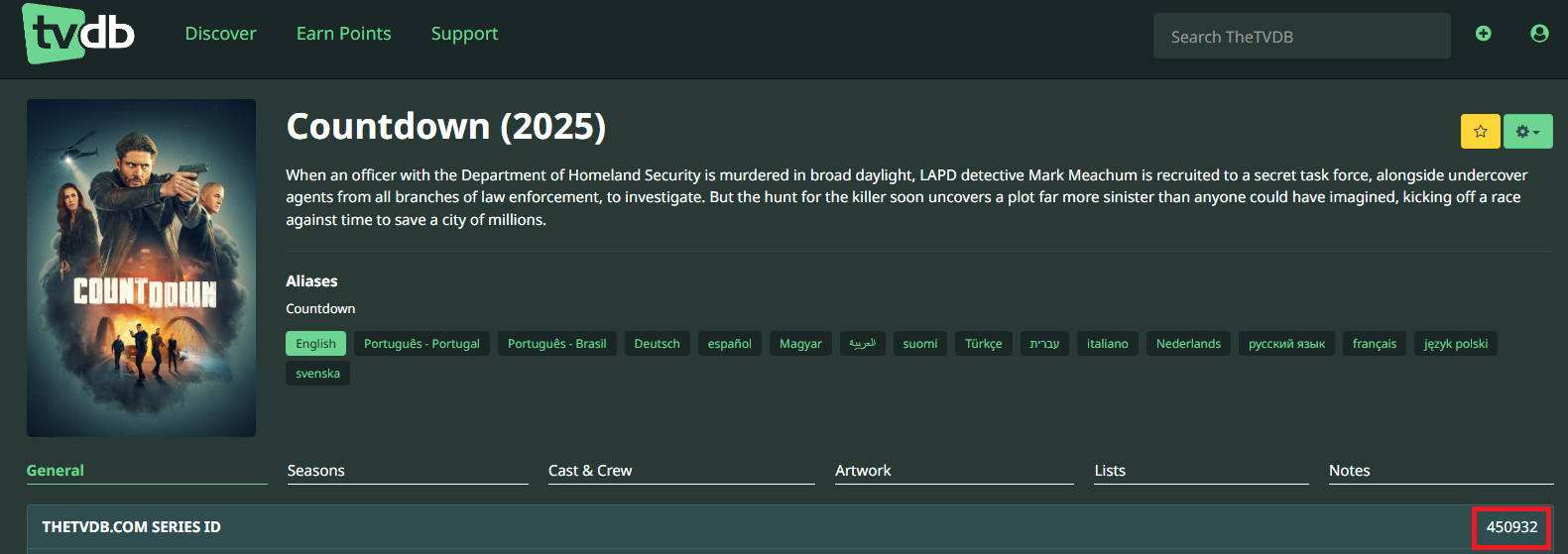The height and width of the screenshot is (554, 1568).
Task: Open the Support menu
Action: (464, 34)
